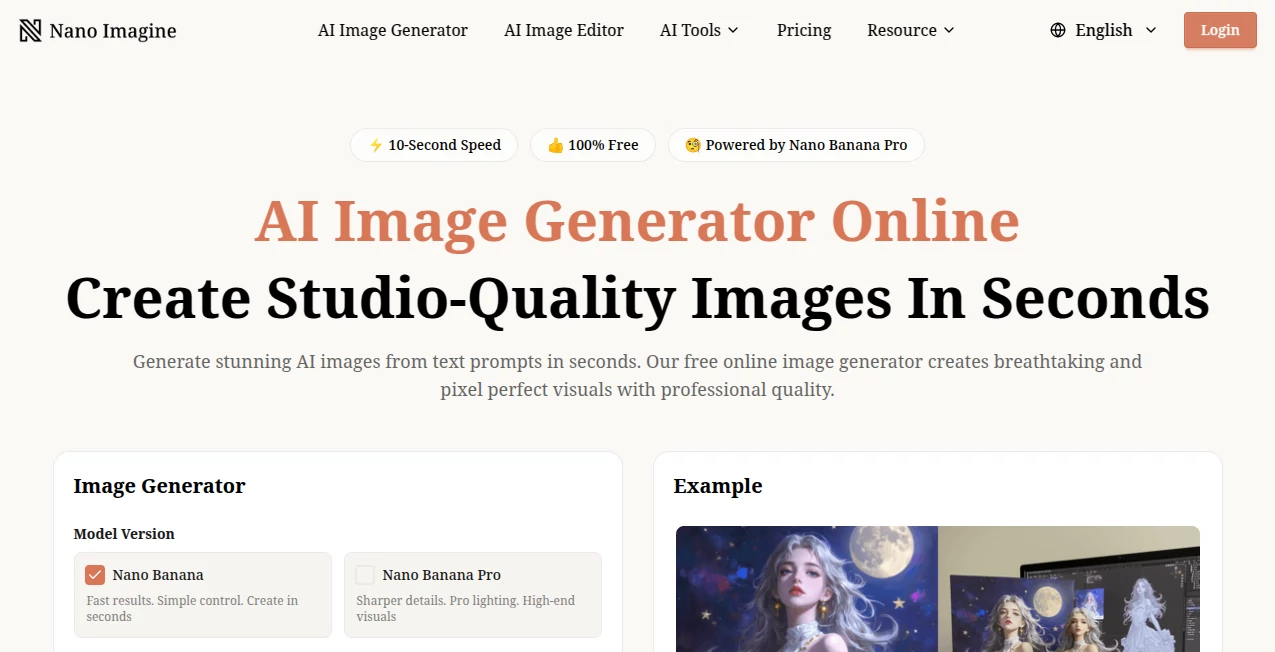Select the Nano Banana model card

tap(202, 594)
